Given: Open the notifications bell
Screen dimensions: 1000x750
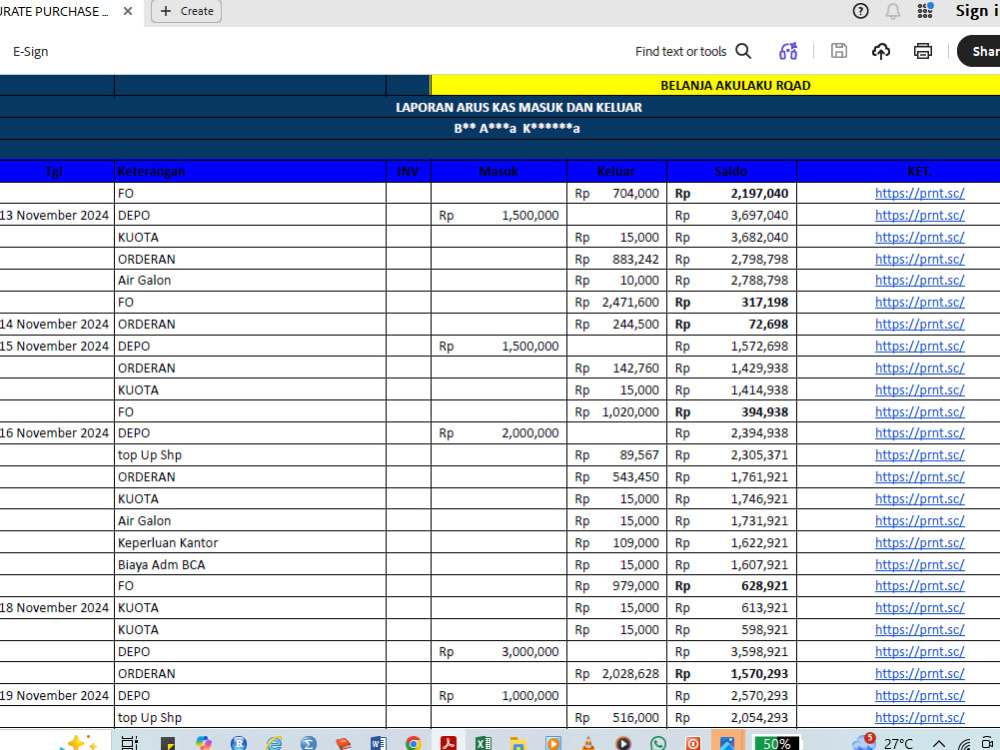Looking at the screenshot, I should tap(893, 11).
